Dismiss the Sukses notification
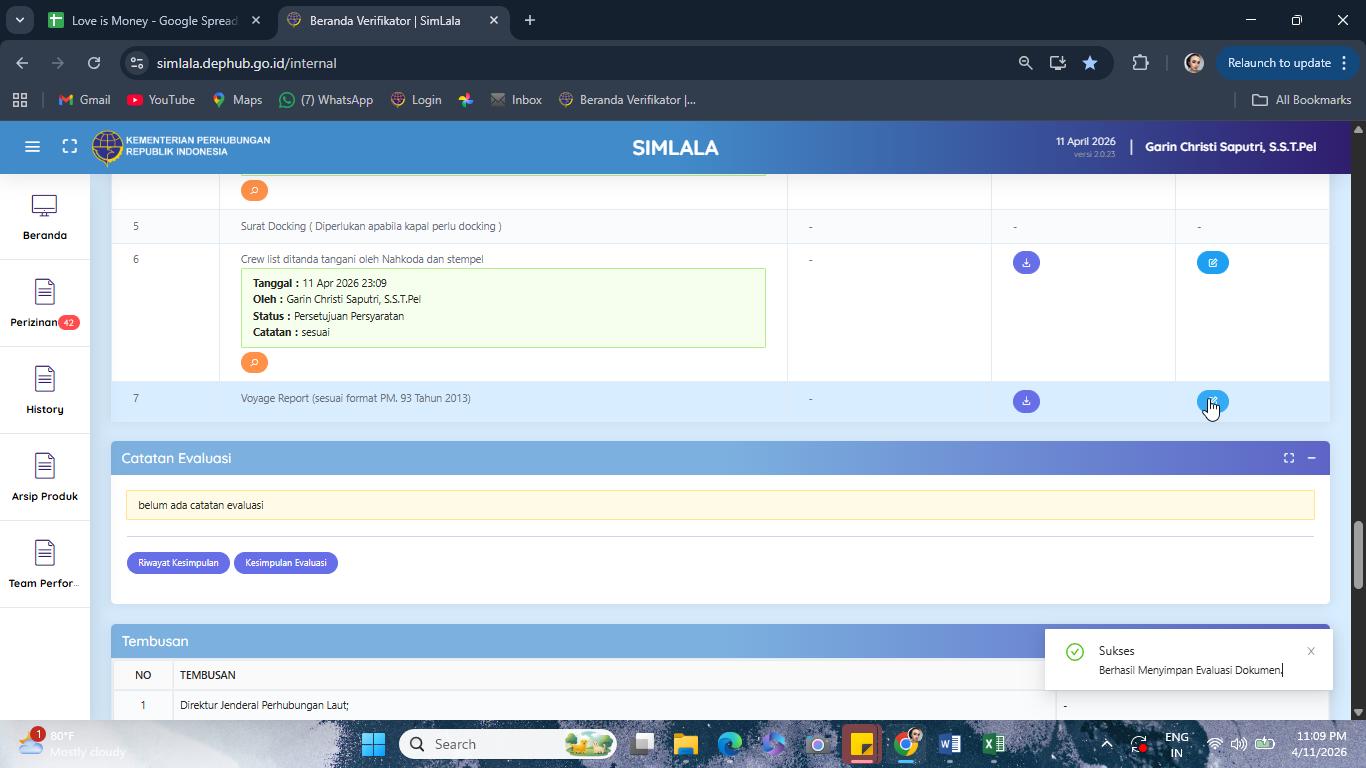This screenshot has width=1366, height=768. click(x=1311, y=651)
